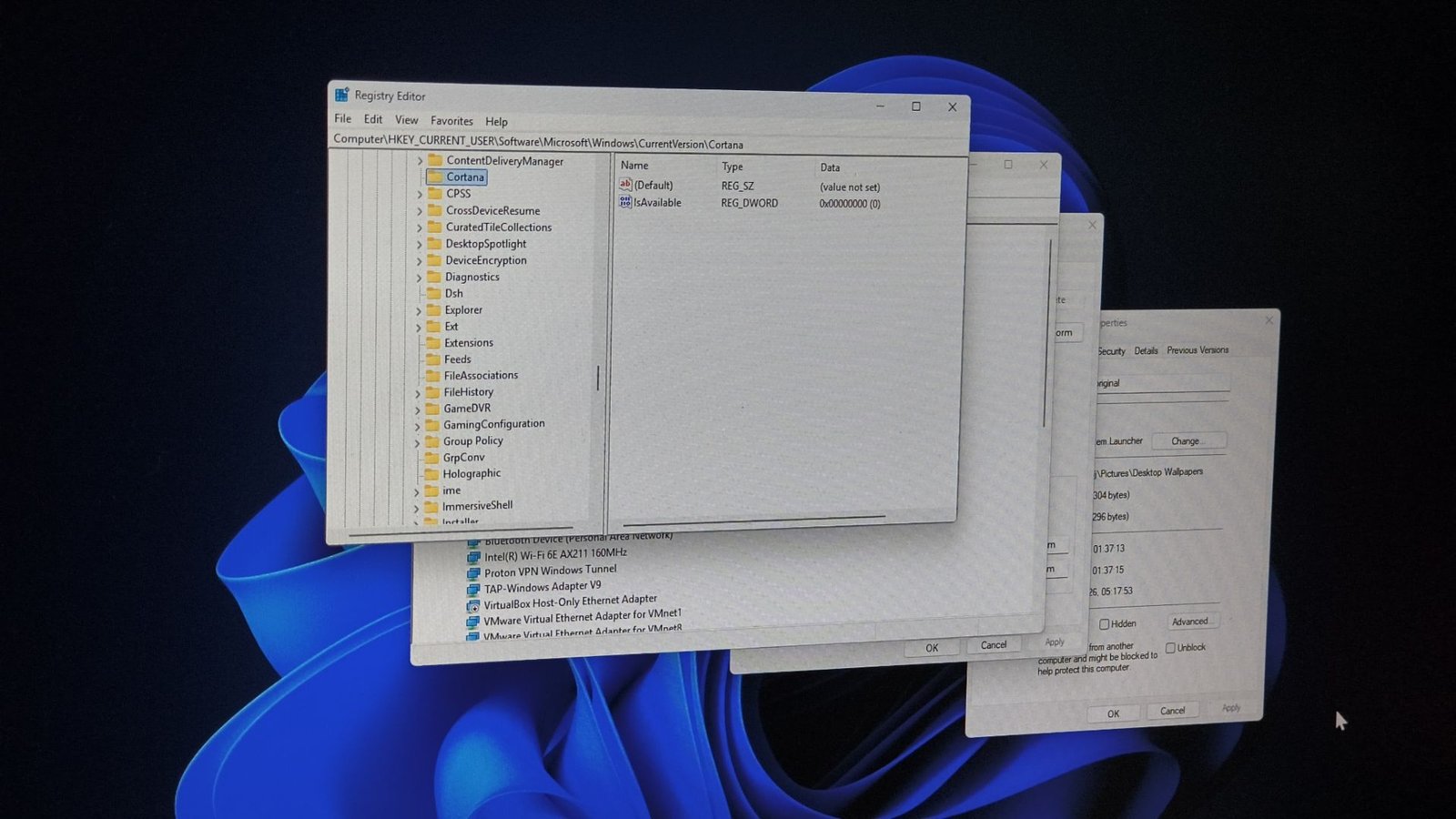This screenshot has width=1456, height=819.
Task: Click the VMware VMnet1 adapter icon
Action: pyautogui.click(x=473, y=622)
